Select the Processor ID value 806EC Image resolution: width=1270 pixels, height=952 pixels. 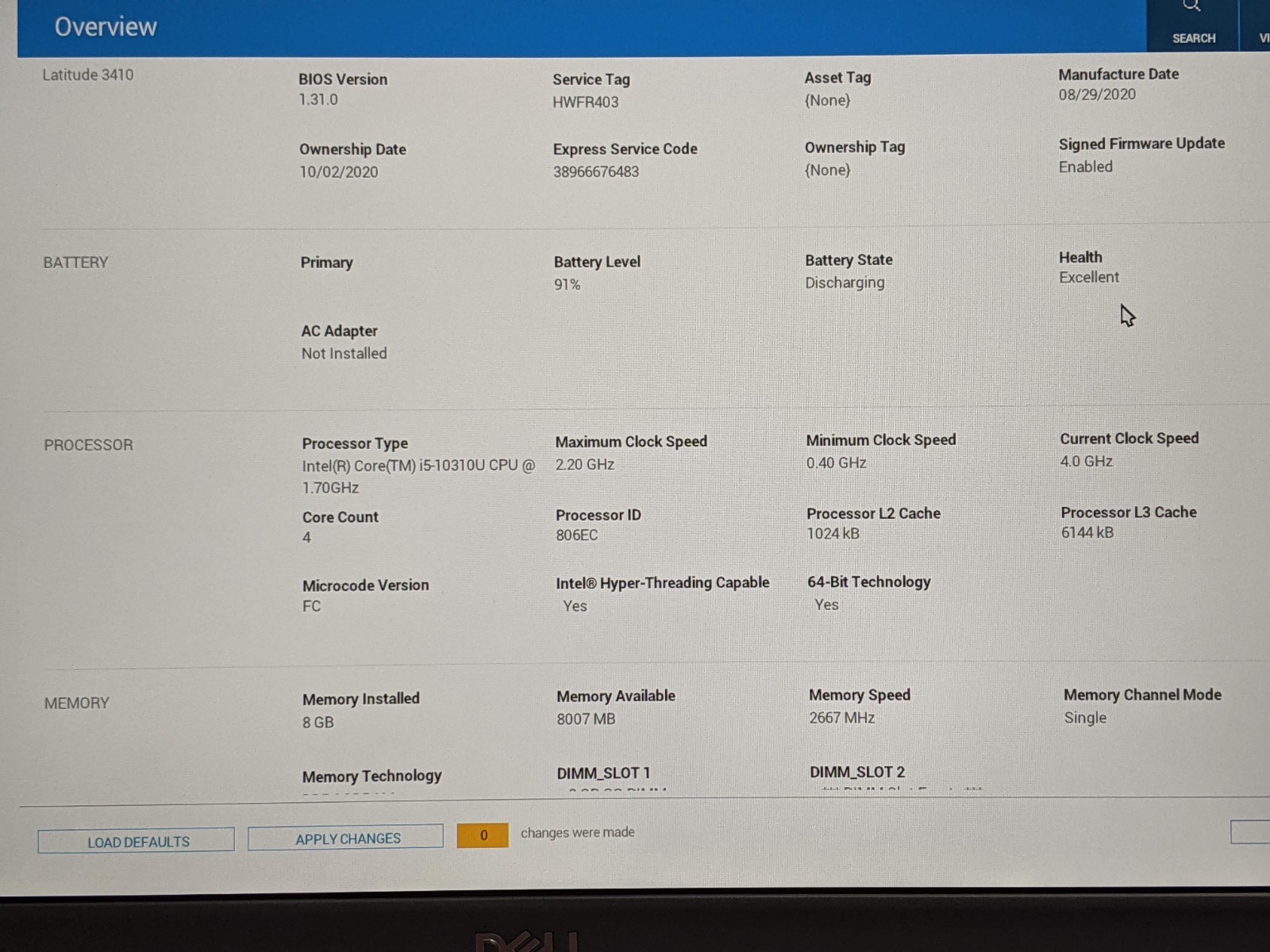(577, 535)
